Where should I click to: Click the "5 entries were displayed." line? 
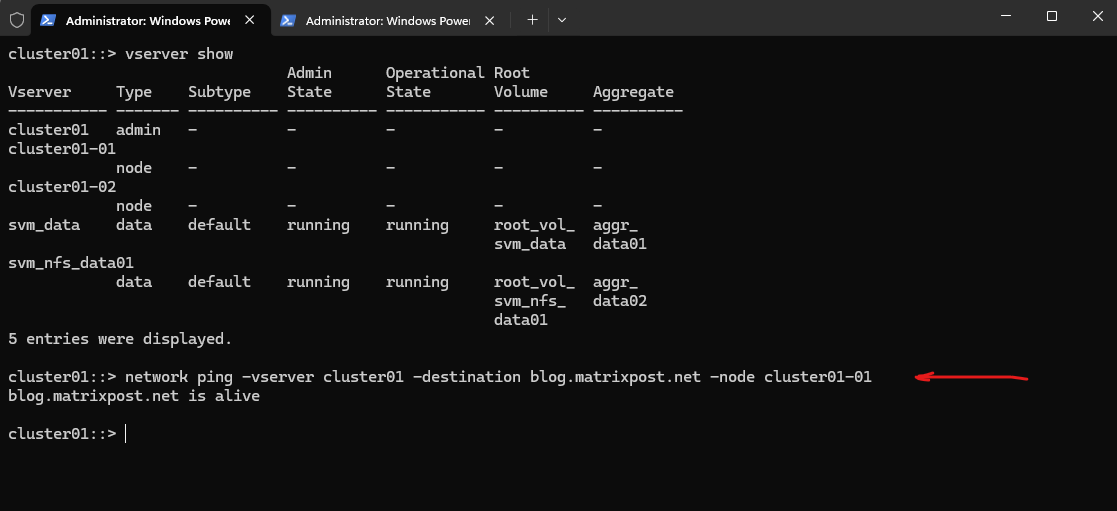point(120,339)
